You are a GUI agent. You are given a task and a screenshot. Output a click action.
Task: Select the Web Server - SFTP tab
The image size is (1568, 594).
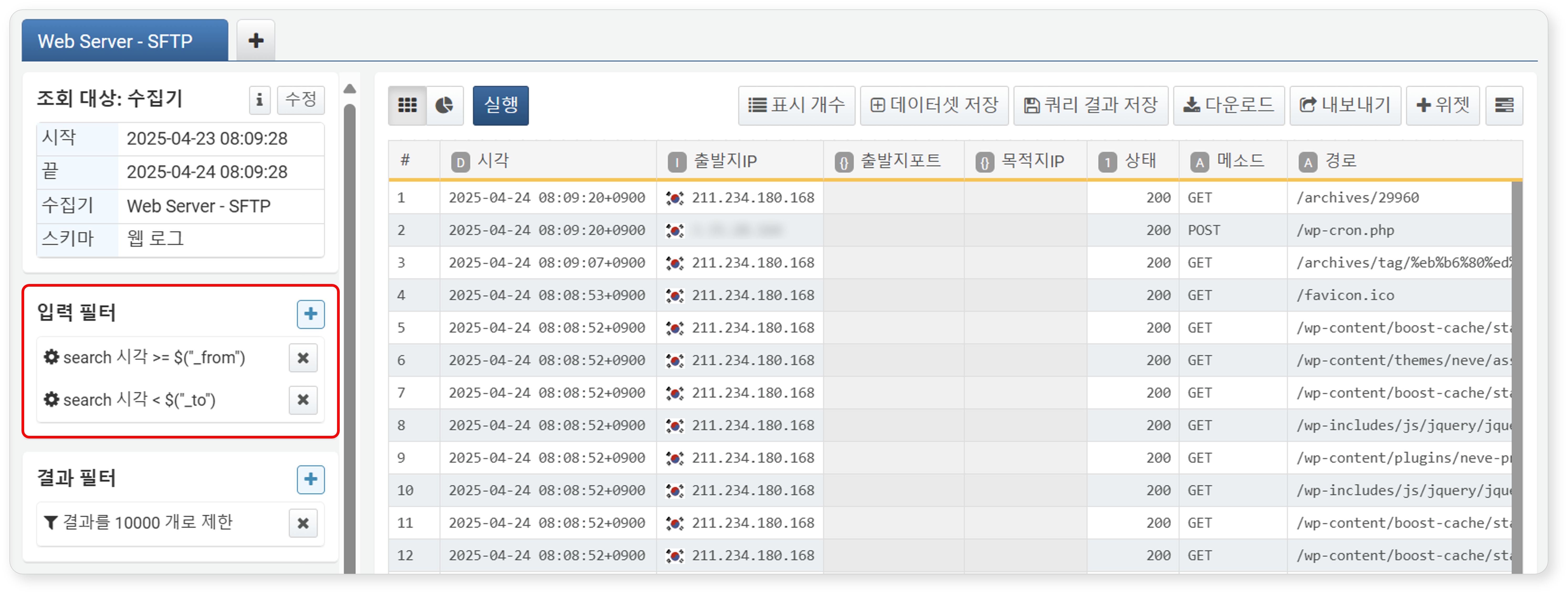point(125,41)
